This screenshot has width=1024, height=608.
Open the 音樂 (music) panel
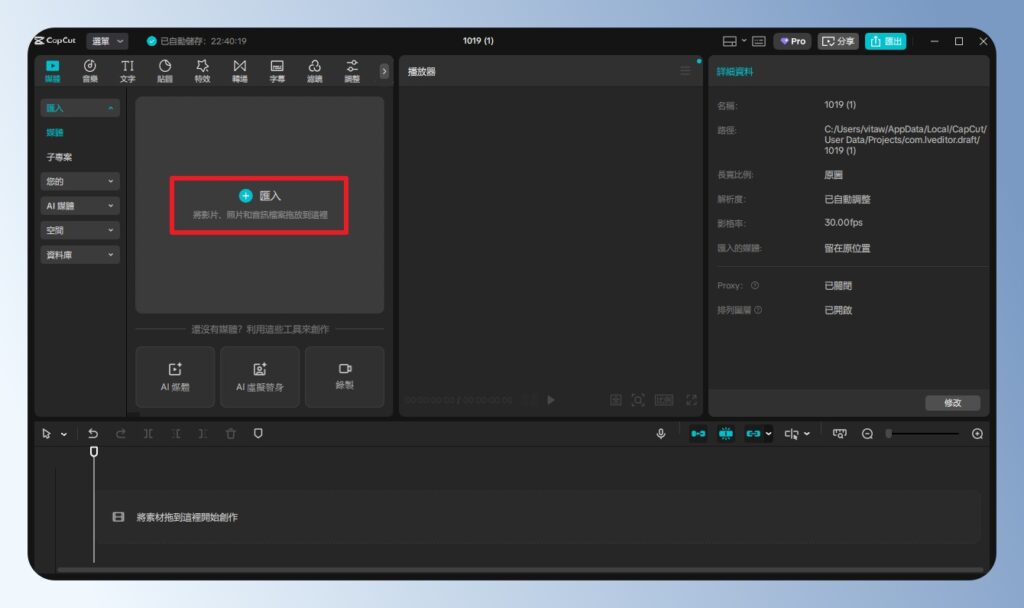pyautogui.click(x=90, y=70)
